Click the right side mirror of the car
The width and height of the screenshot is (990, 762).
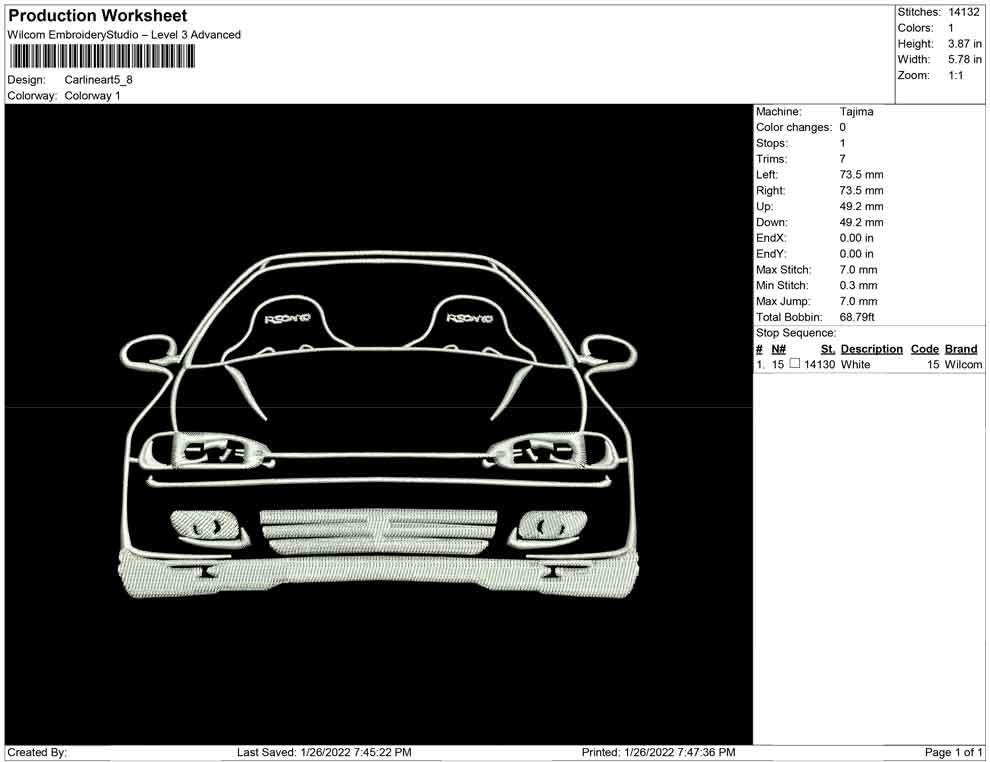click(608, 349)
